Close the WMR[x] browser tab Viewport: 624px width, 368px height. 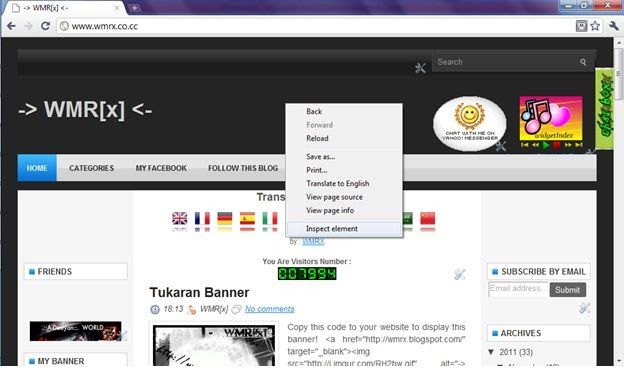[117, 8]
